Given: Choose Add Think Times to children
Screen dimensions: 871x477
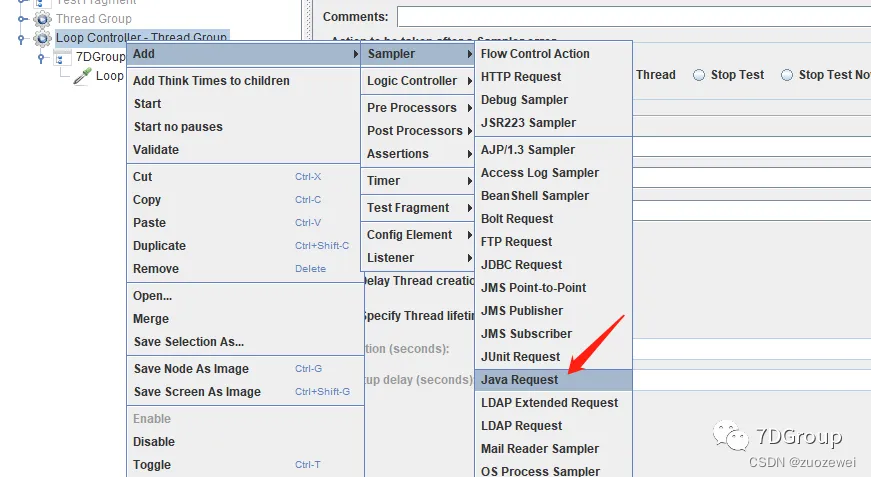Looking at the screenshot, I should [243, 81].
